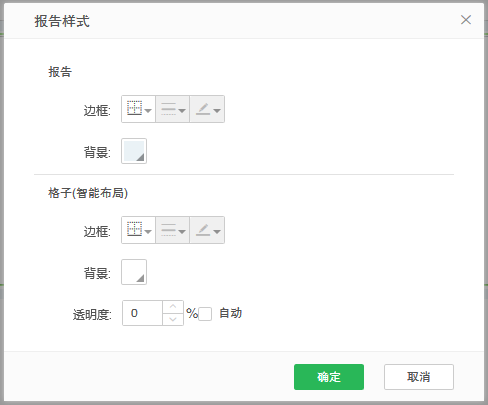Open border line style dropdown in 报告 section

(173, 109)
